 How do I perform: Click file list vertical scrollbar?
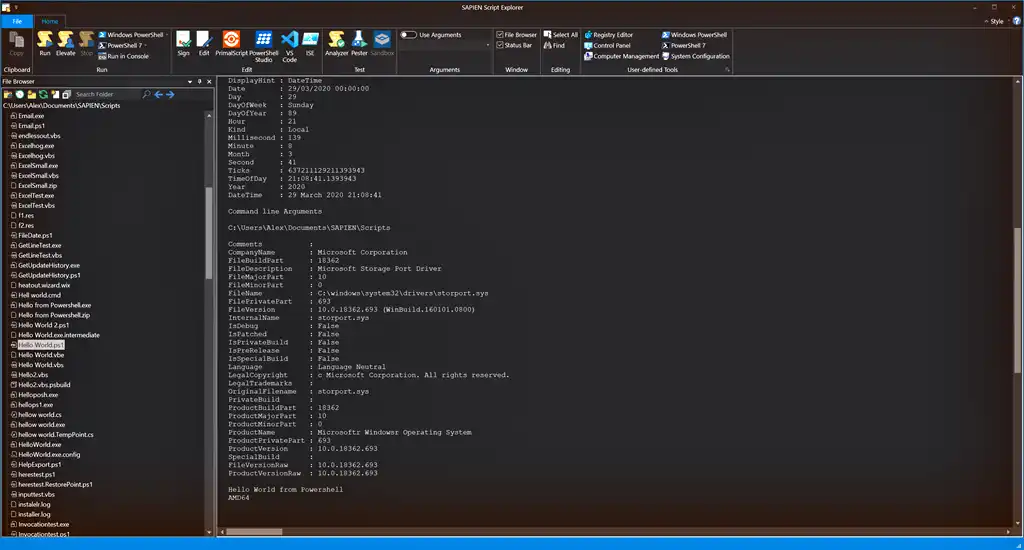click(209, 233)
